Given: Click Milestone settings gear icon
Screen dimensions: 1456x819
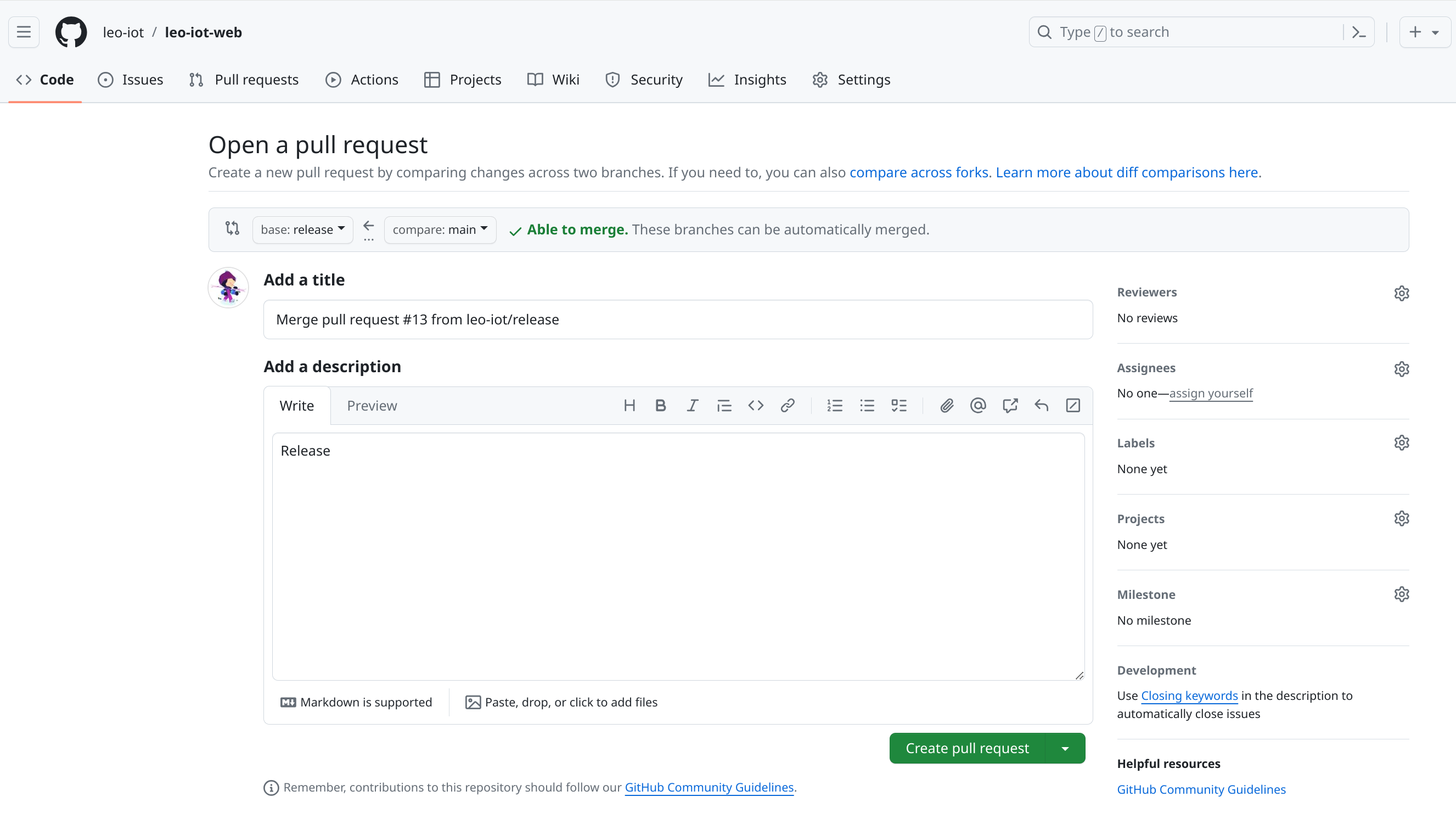Looking at the screenshot, I should click(x=1401, y=594).
